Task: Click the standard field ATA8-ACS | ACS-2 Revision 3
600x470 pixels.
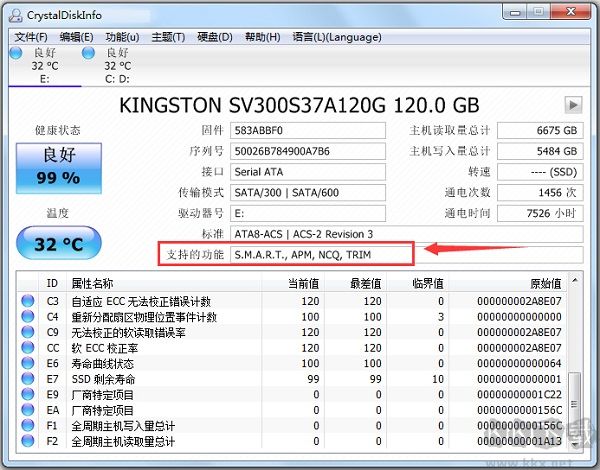Action: [407, 234]
